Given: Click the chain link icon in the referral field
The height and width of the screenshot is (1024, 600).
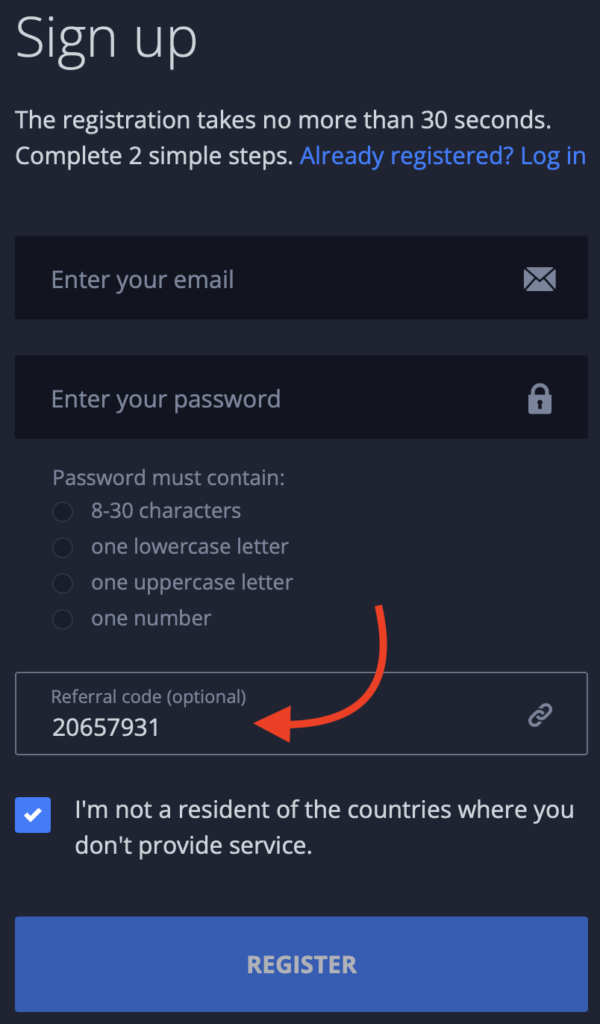Looking at the screenshot, I should pos(540,714).
